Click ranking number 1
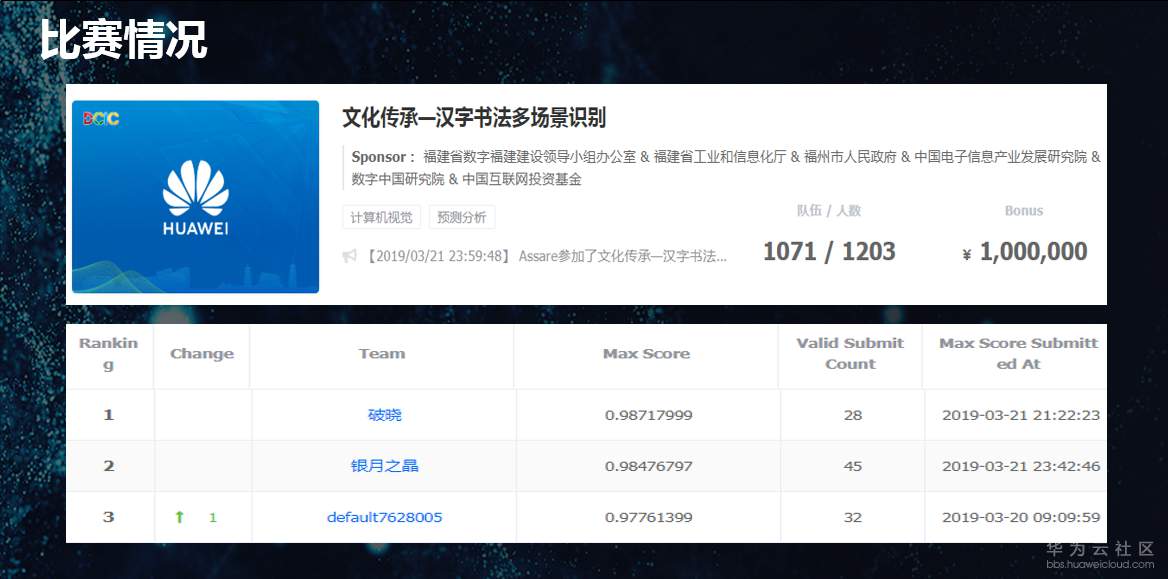The height and width of the screenshot is (579, 1168). (x=109, y=415)
